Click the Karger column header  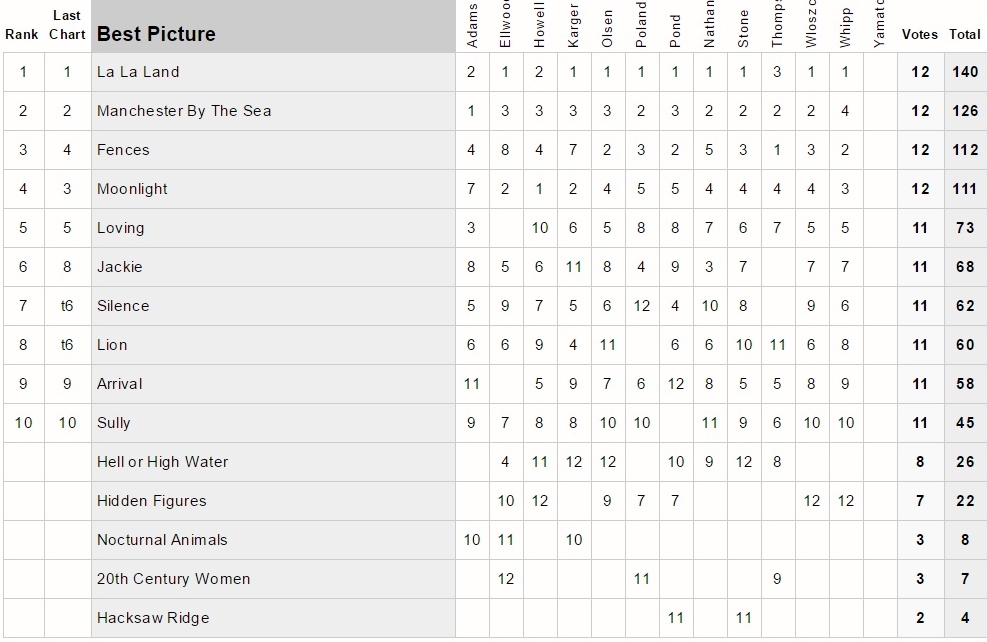point(573,26)
